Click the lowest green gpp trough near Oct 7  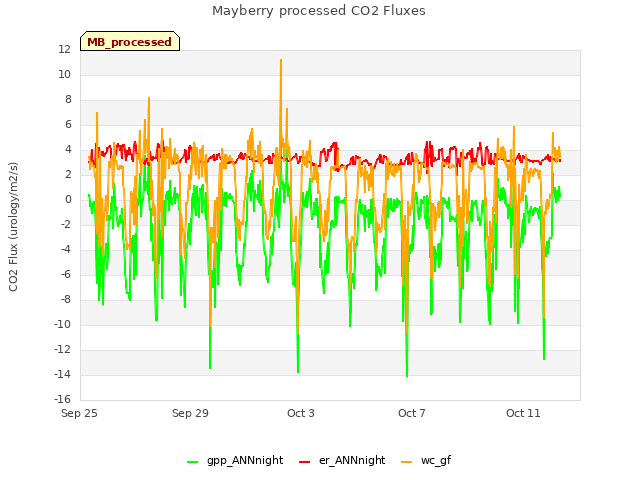click(x=407, y=376)
